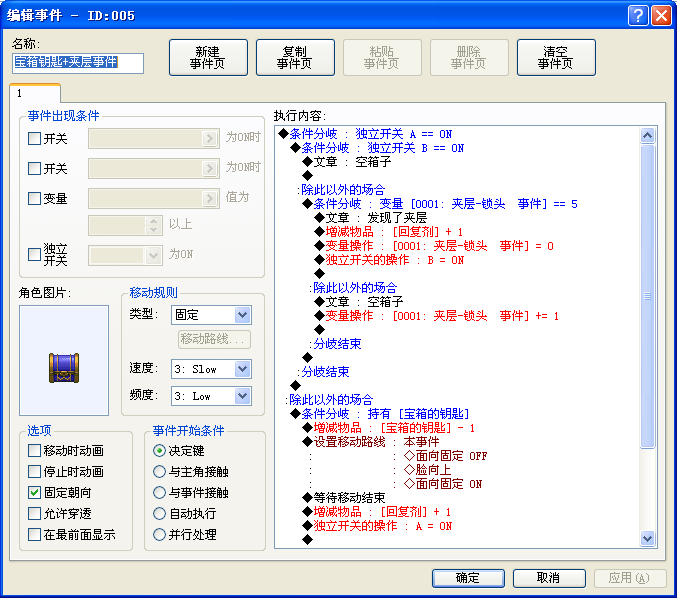677x598 pixels.
Task: Select event page tab 1
Action: click(x=35, y=93)
